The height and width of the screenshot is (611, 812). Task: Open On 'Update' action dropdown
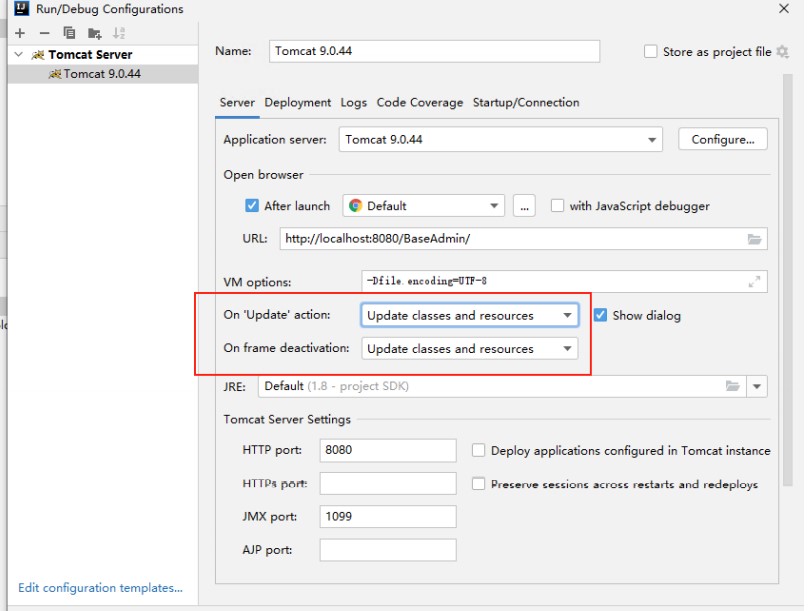point(469,315)
